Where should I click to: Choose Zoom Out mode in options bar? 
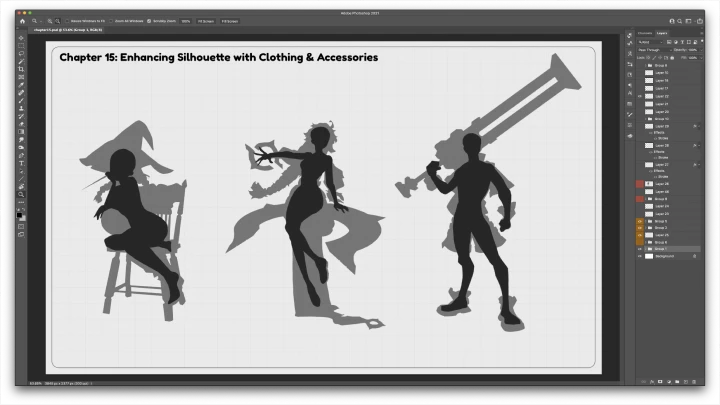click(57, 21)
